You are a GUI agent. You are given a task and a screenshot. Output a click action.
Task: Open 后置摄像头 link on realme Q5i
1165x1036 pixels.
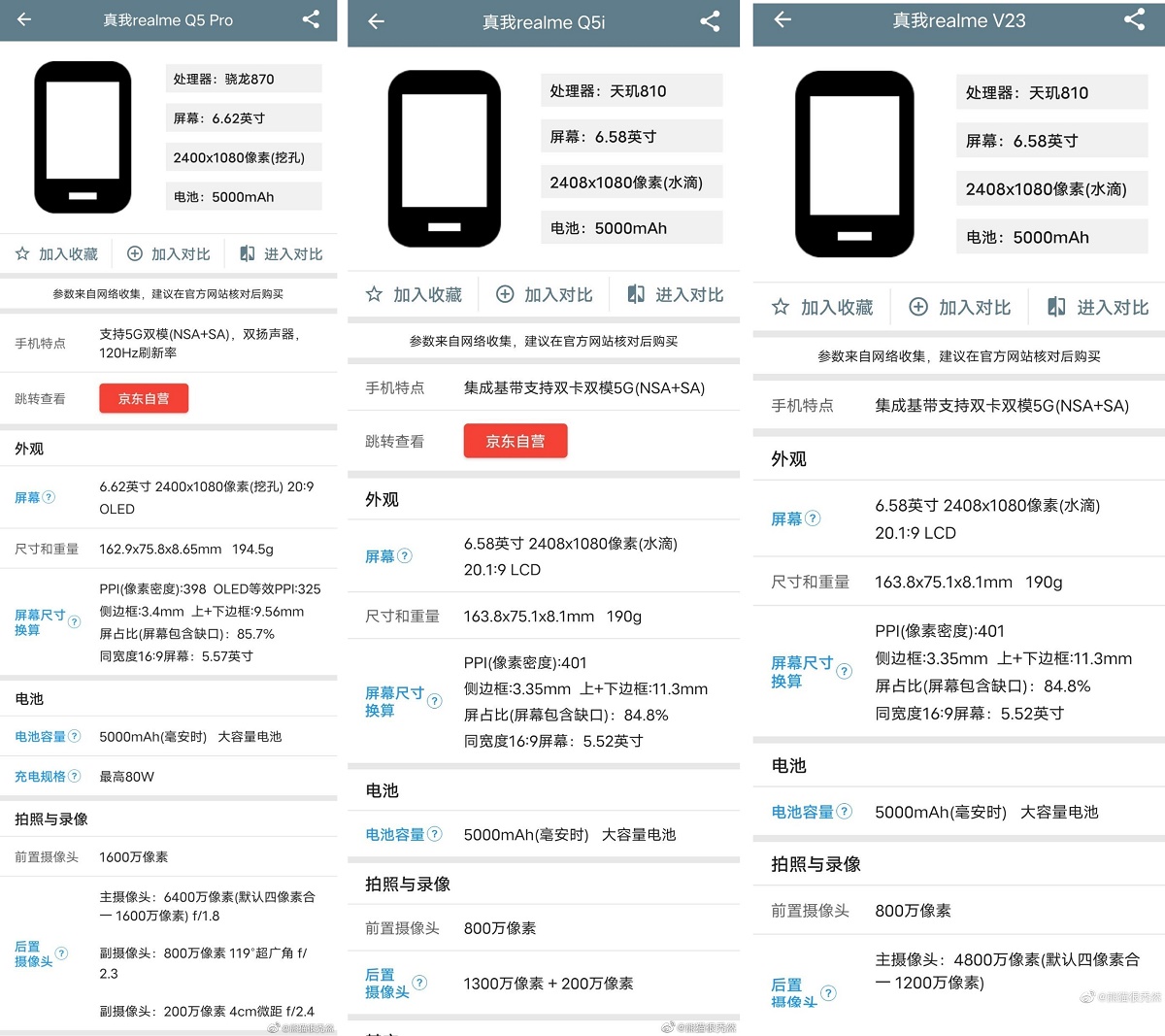click(x=386, y=983)
